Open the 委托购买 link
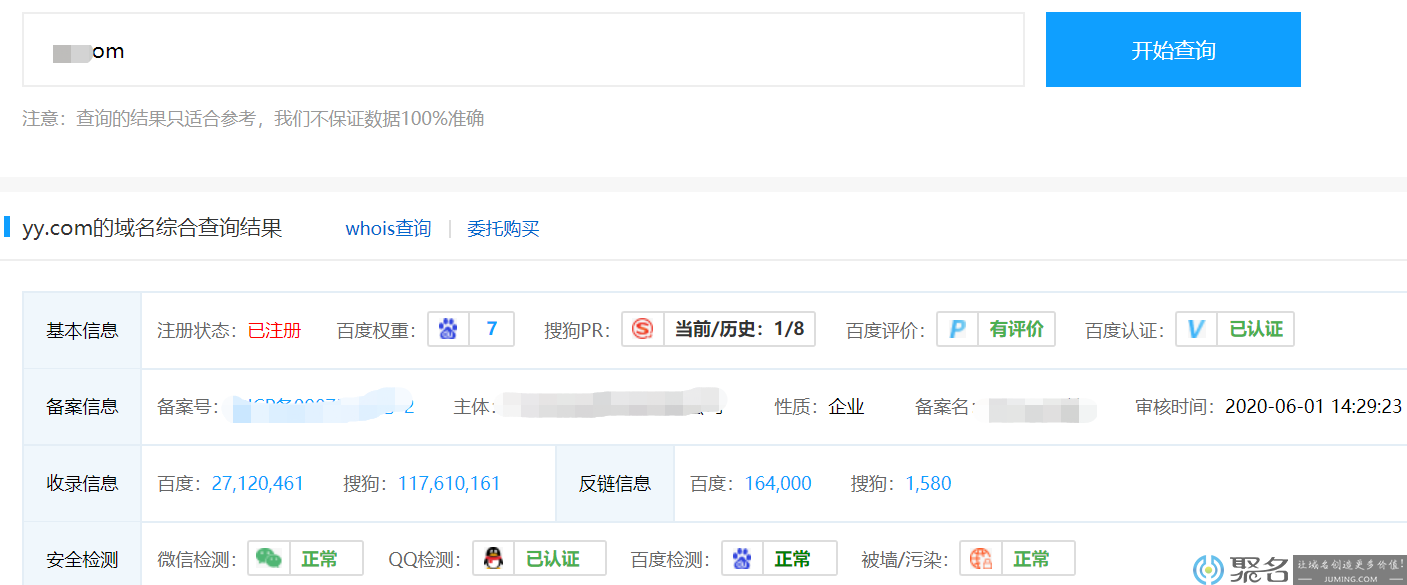1407x585 pixels. click(x=503, y=229)
